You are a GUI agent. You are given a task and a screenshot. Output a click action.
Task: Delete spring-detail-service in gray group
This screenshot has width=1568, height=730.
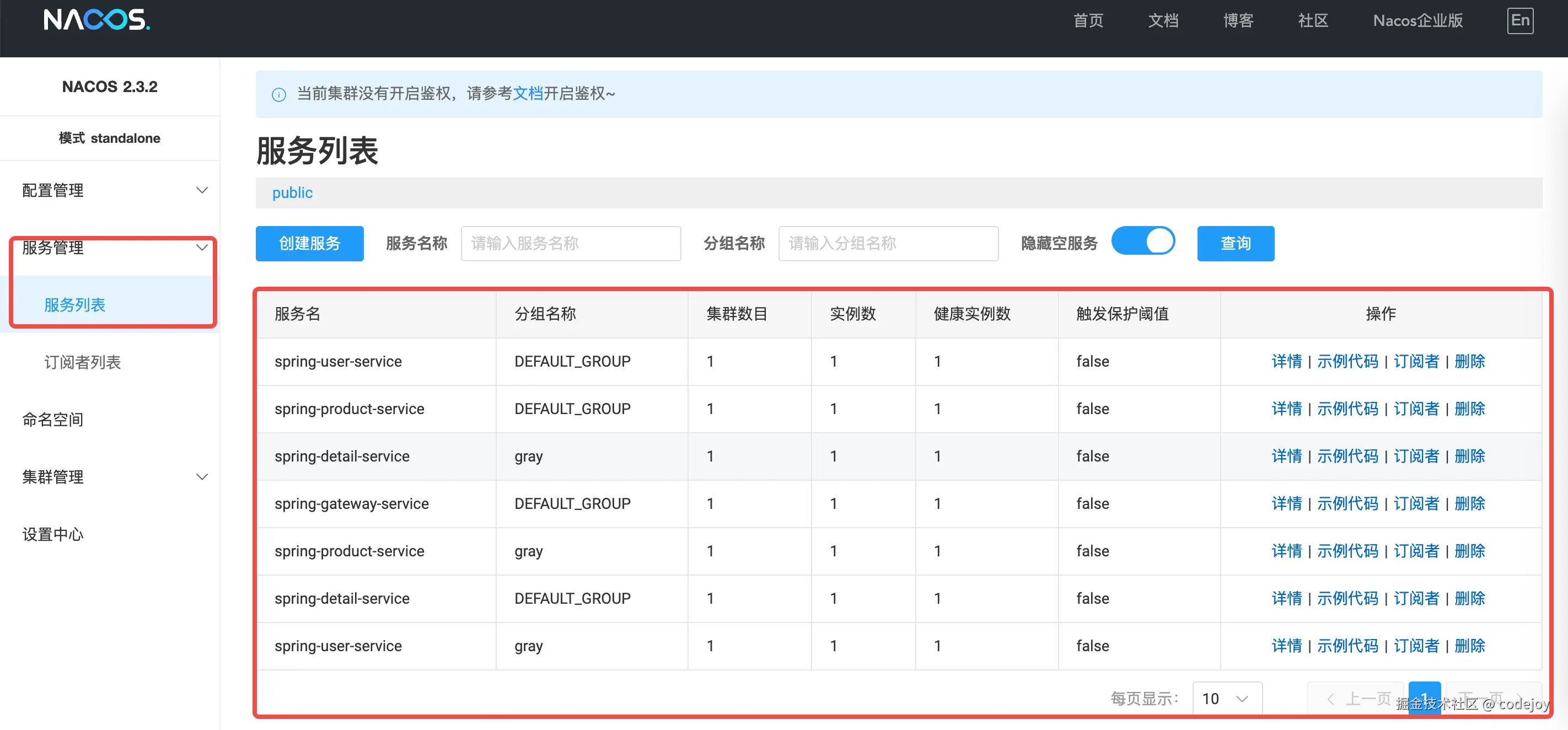pos(1469,456)
